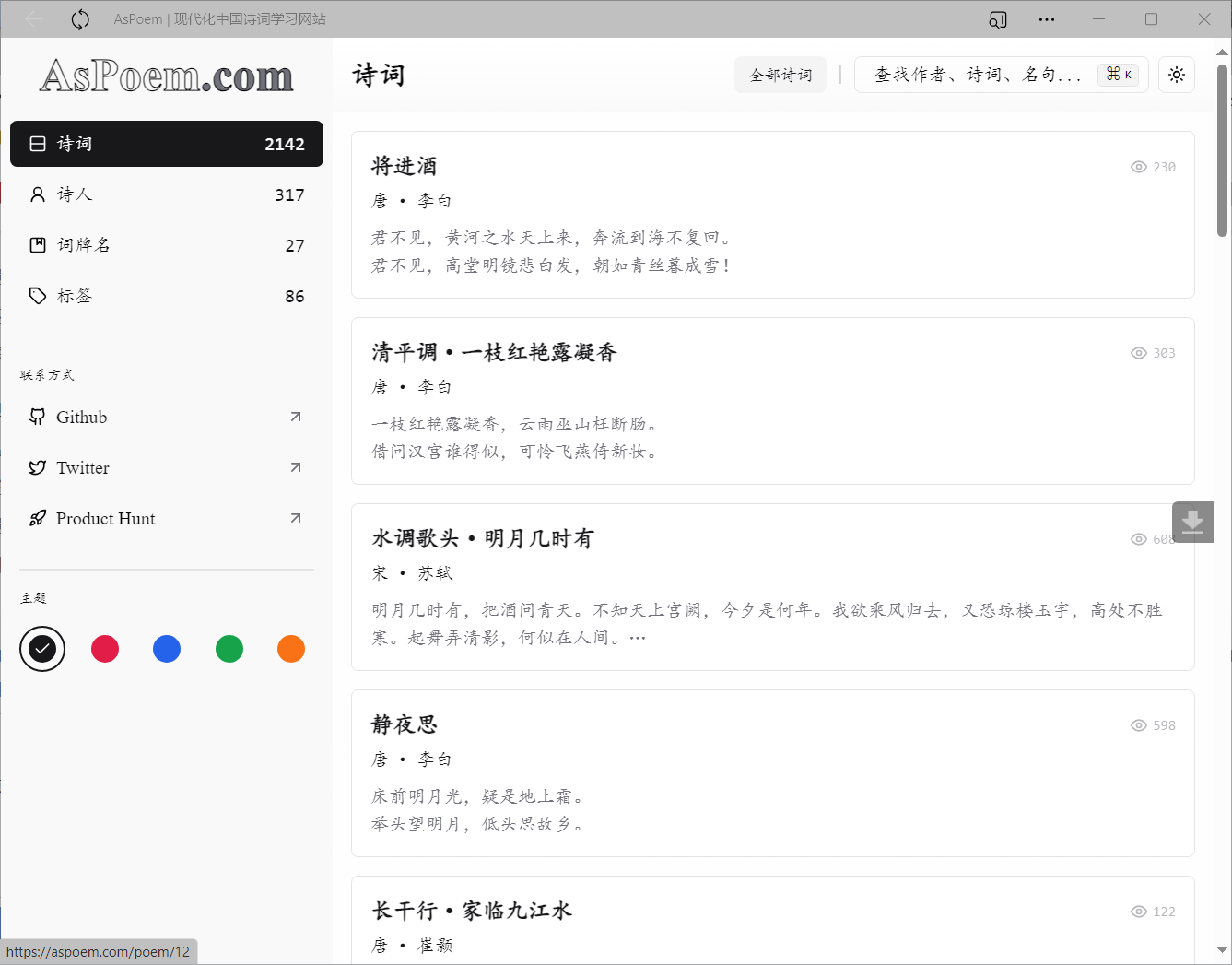This screenshot has height=965, width=1232.
Task: Click the Github cat icon in sidebar
Action: (x=38, y=417)
